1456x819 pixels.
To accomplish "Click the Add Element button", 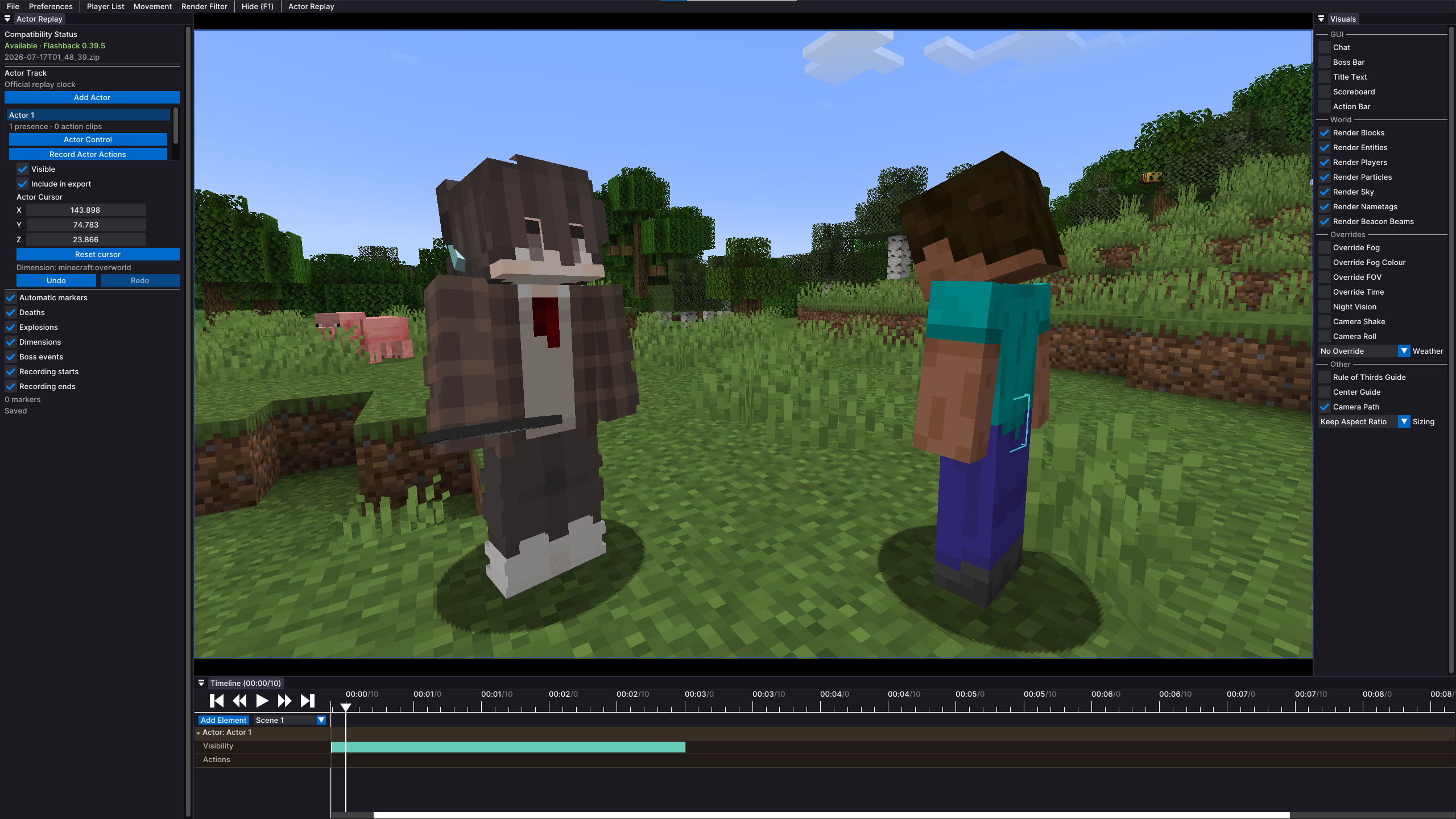I will click(x=224, y=720).
